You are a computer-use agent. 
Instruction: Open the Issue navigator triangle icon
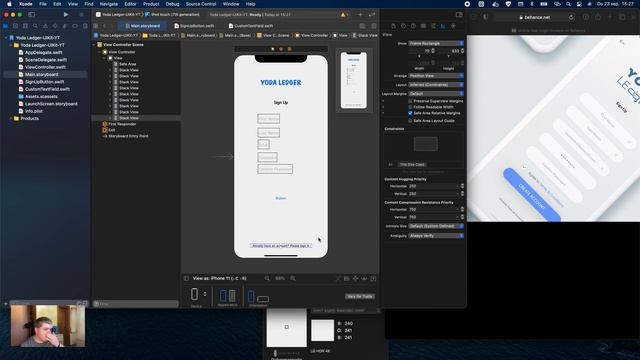point(45,26)
